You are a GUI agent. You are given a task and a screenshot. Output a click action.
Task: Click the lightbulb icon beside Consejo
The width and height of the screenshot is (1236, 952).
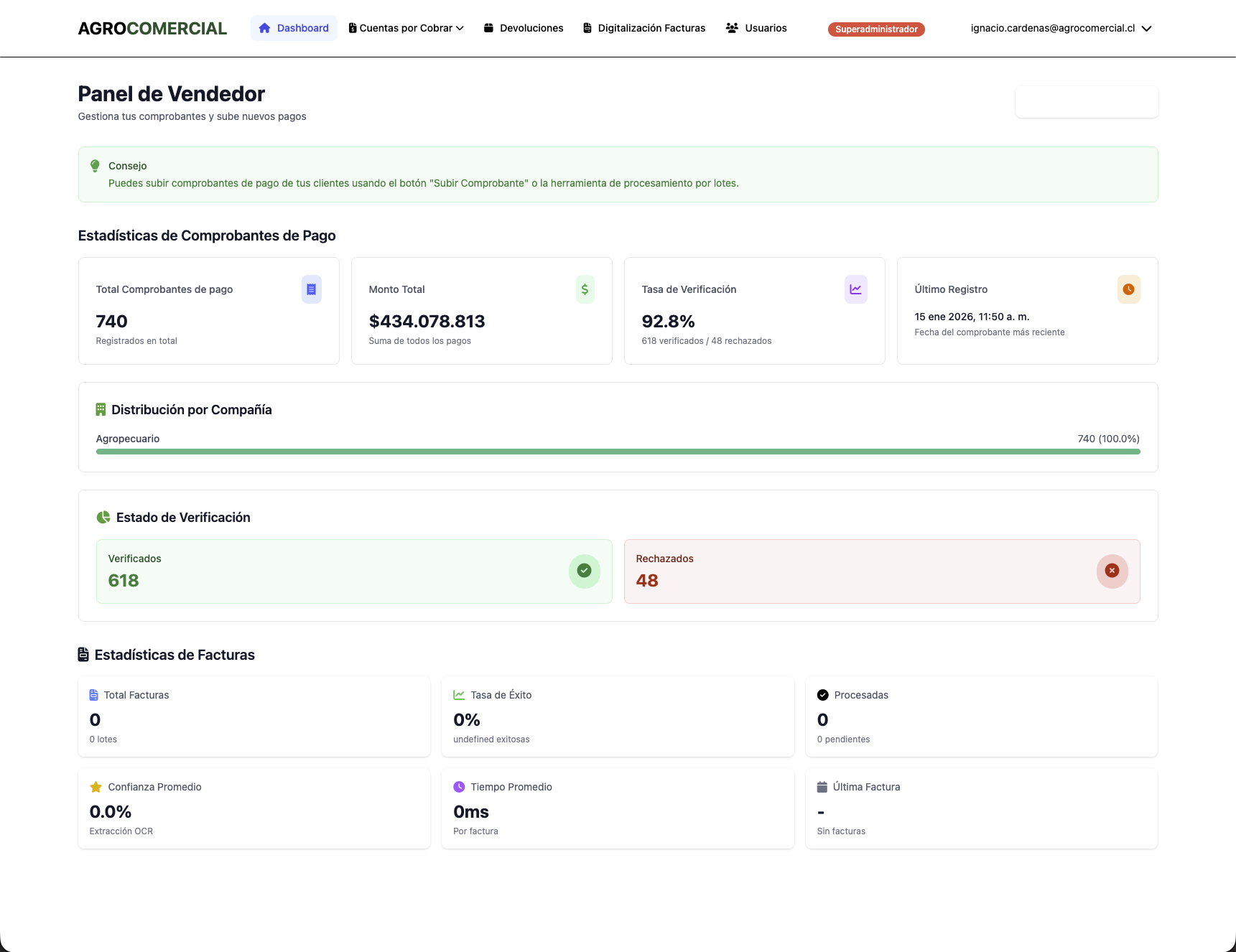click(x=95, y=166)
